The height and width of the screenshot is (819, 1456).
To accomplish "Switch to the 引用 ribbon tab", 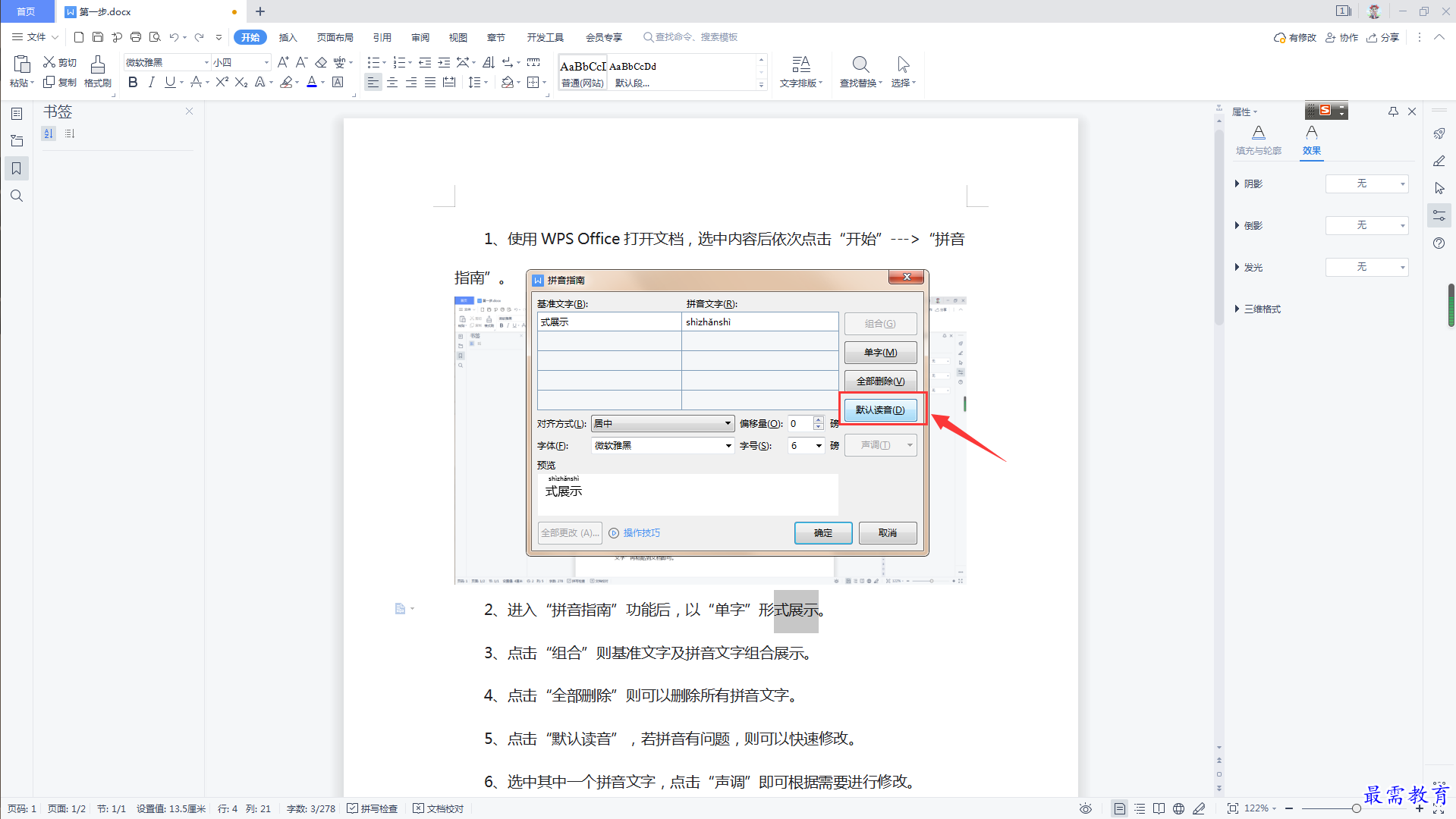I will point(382,37).
